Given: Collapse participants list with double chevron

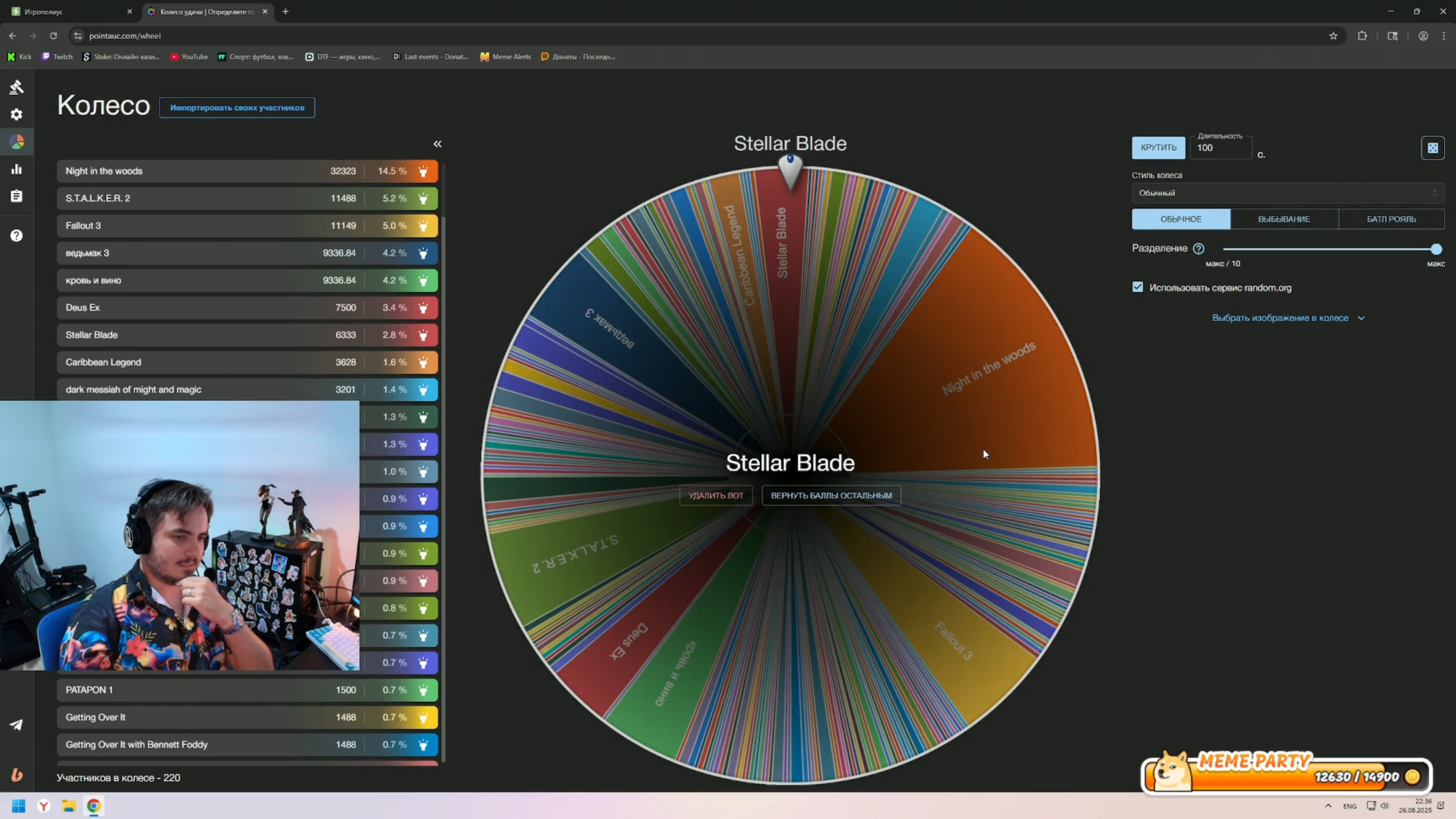Looking at the screenshot, I should [x=437, y=144].
